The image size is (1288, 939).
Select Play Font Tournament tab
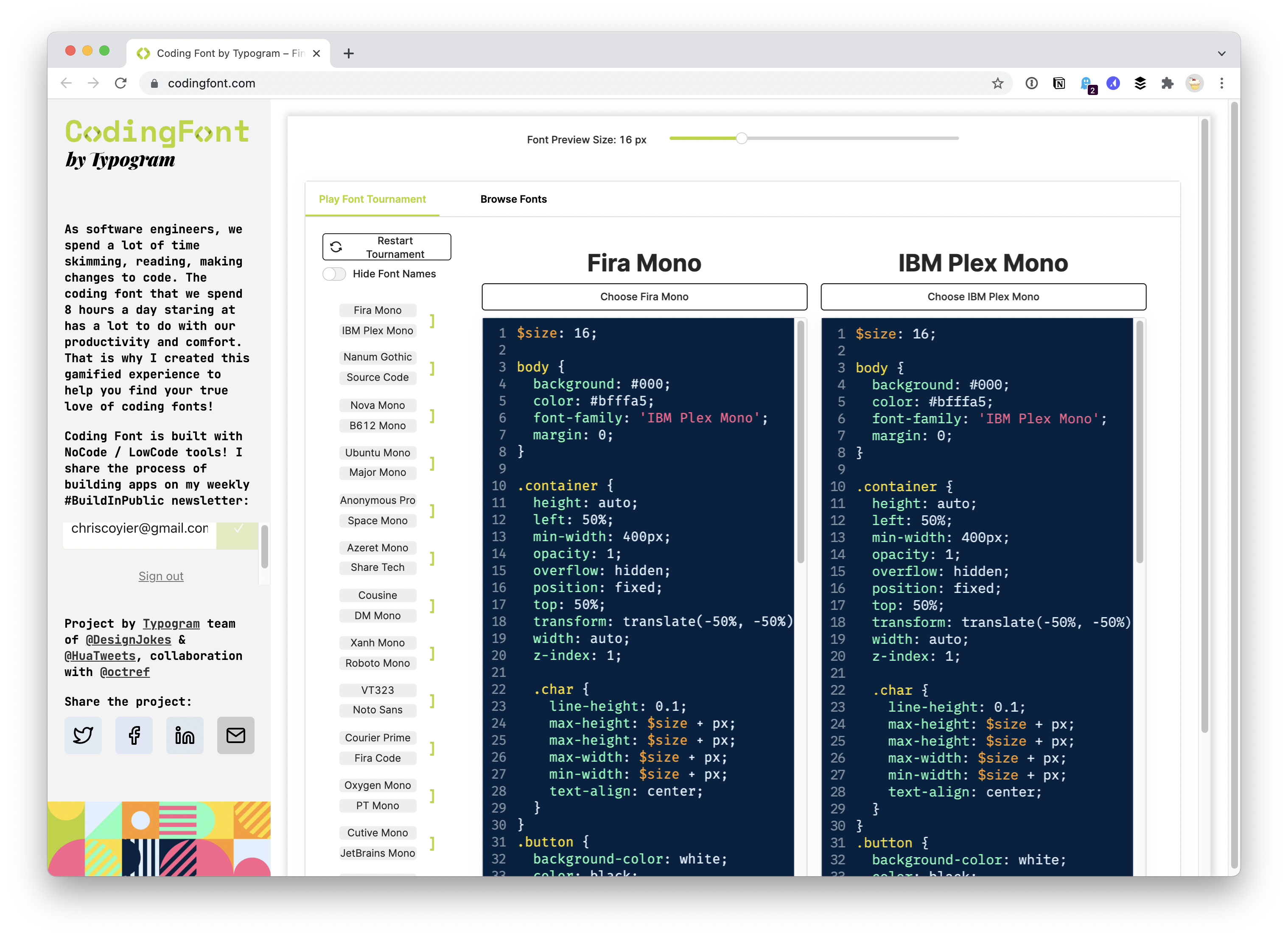(x=372, y=199)
